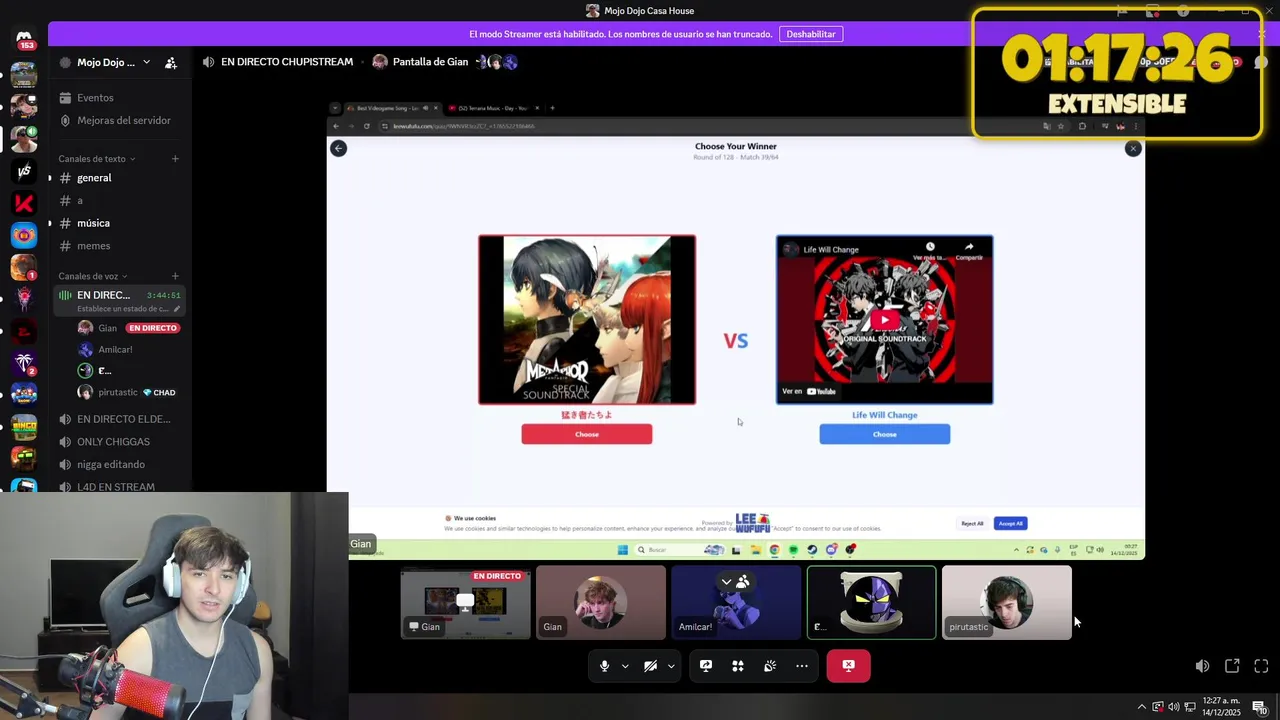Click Gian's camera video tile

(600, 602)
